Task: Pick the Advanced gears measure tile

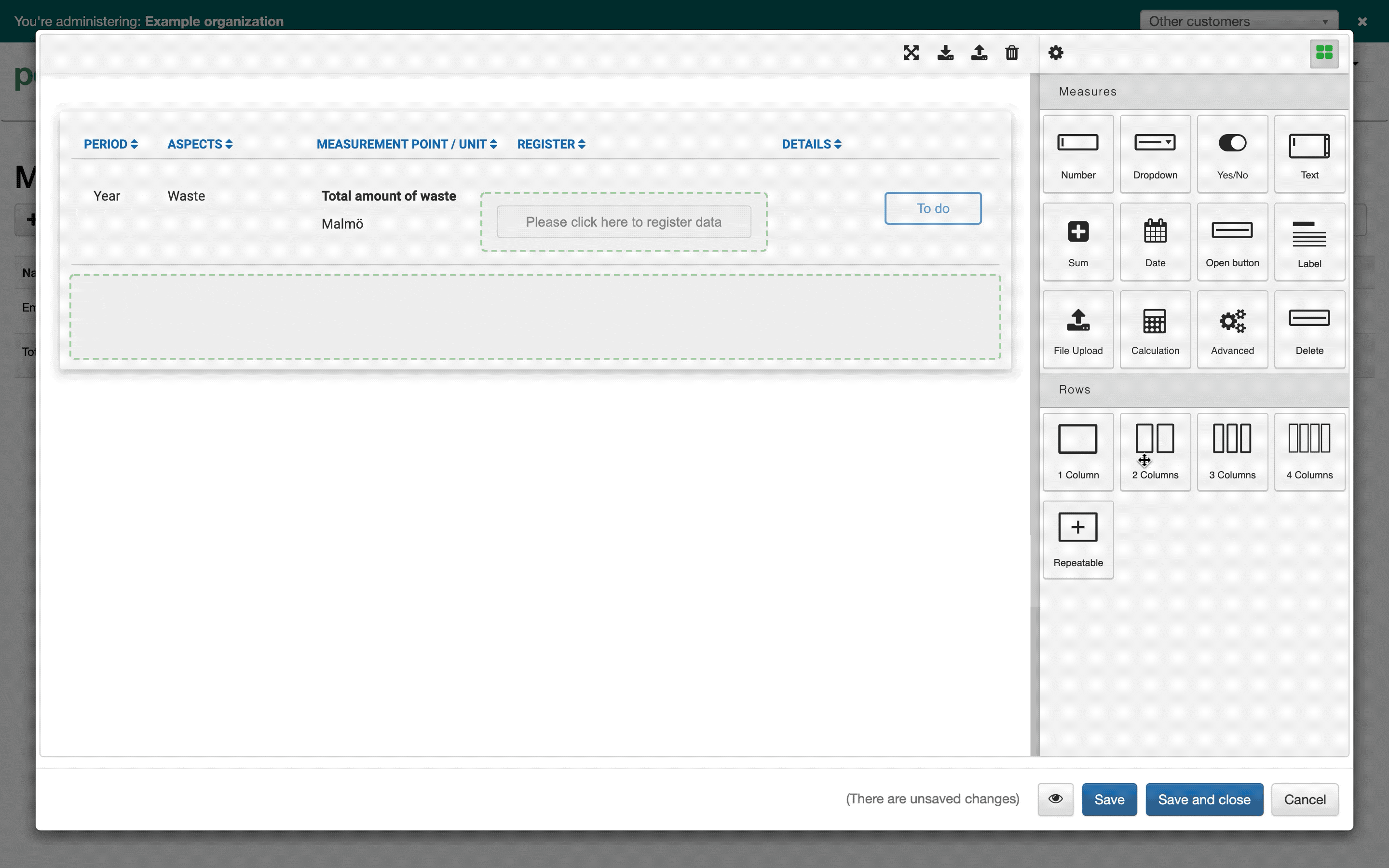Action: [x=1232, y=329]
